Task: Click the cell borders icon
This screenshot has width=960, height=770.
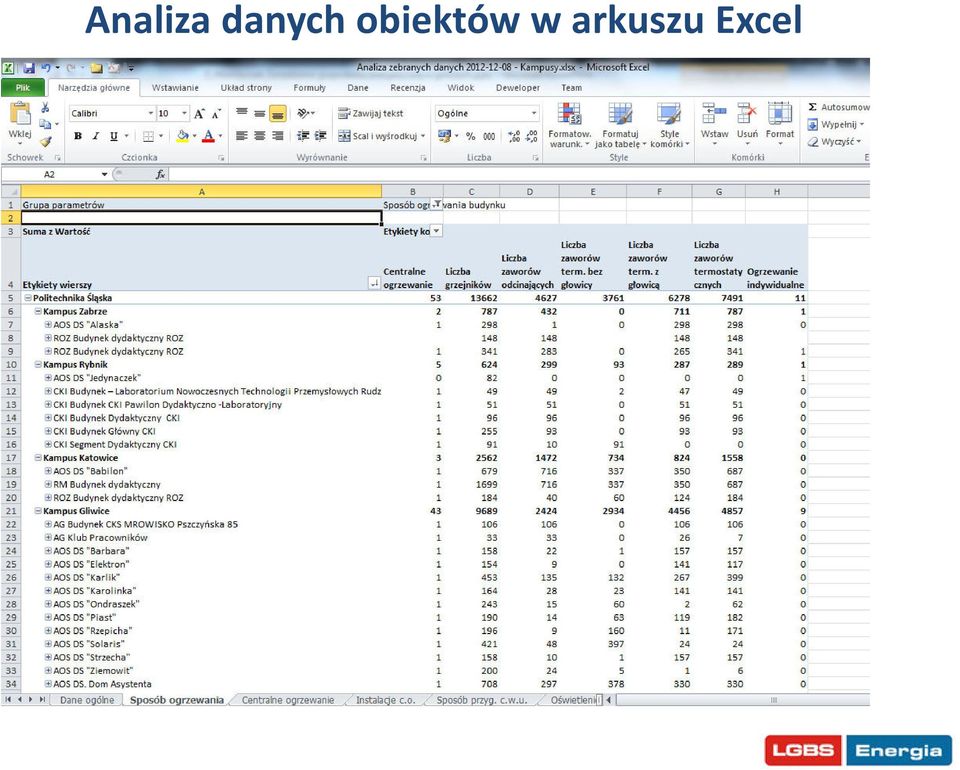Action: 148,136
